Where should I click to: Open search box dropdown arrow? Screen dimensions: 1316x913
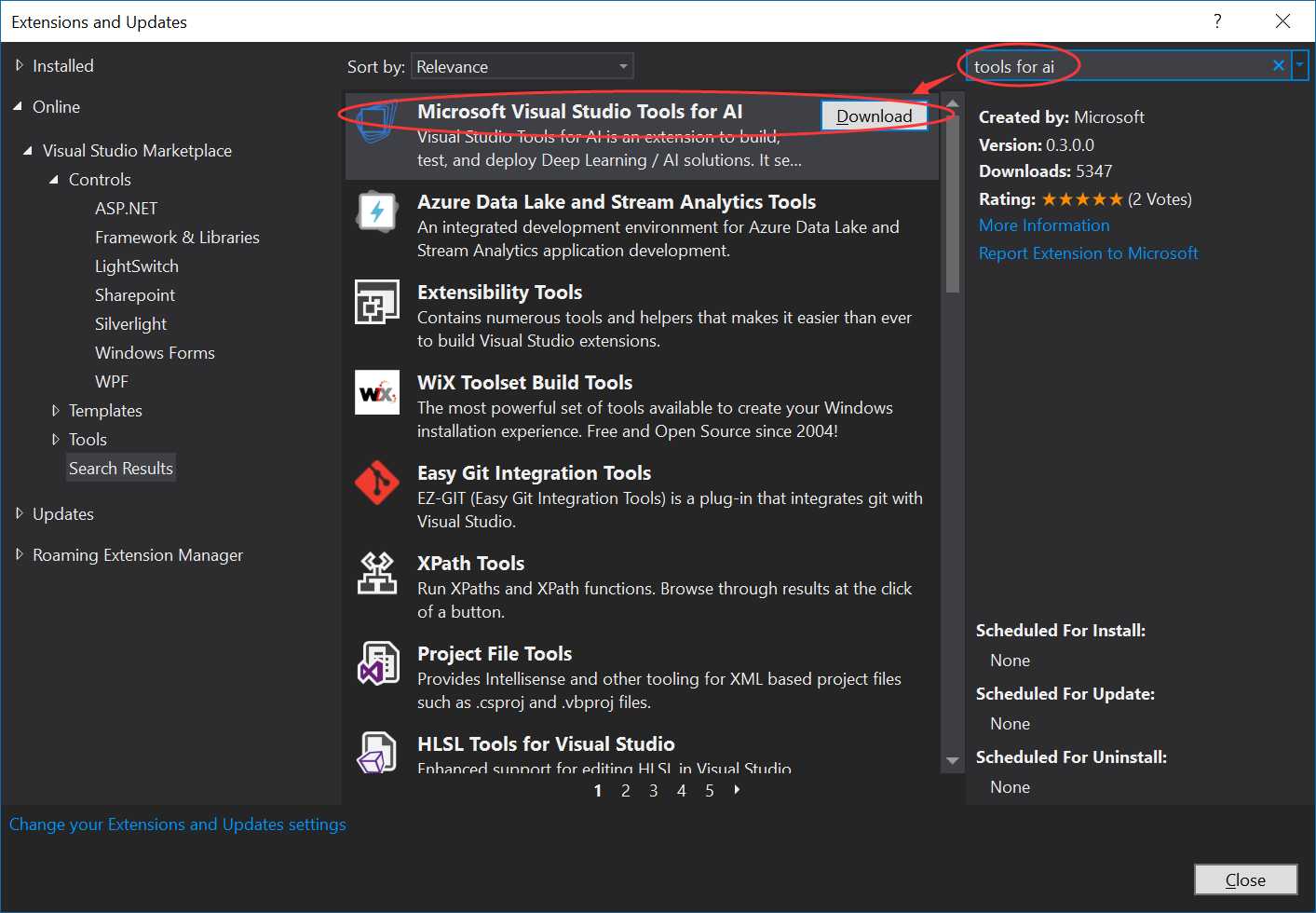1300,65
